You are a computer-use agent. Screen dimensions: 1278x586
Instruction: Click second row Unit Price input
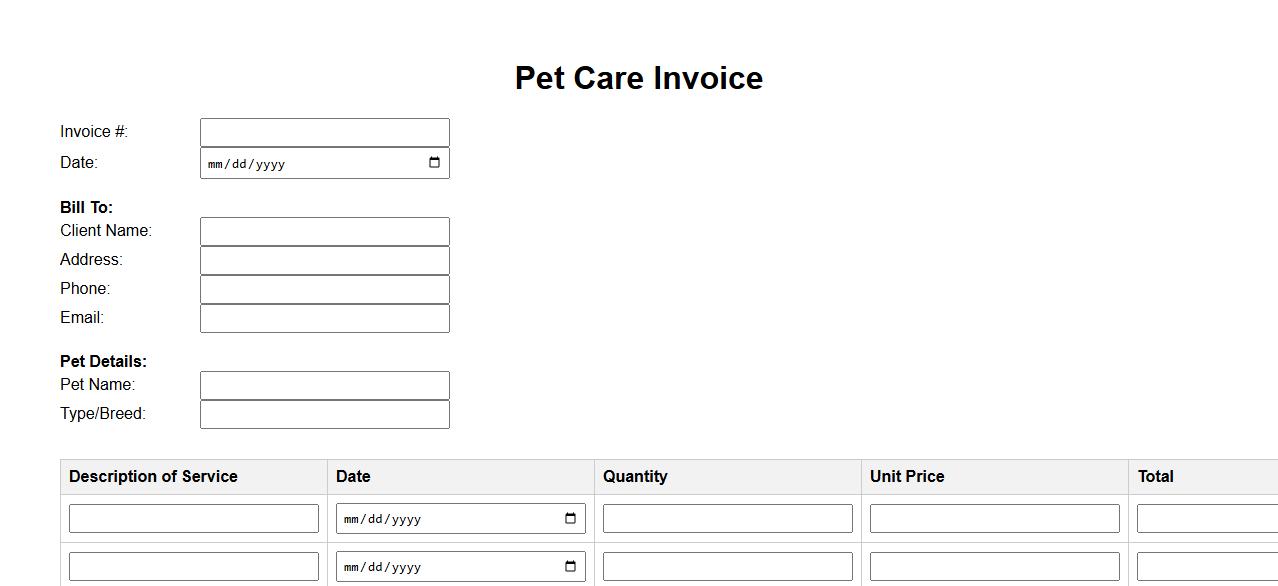[x=995, y=566]
